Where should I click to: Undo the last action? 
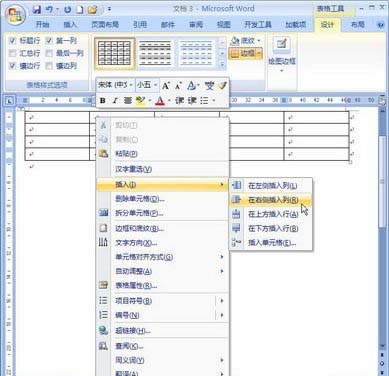click(49, 9)
